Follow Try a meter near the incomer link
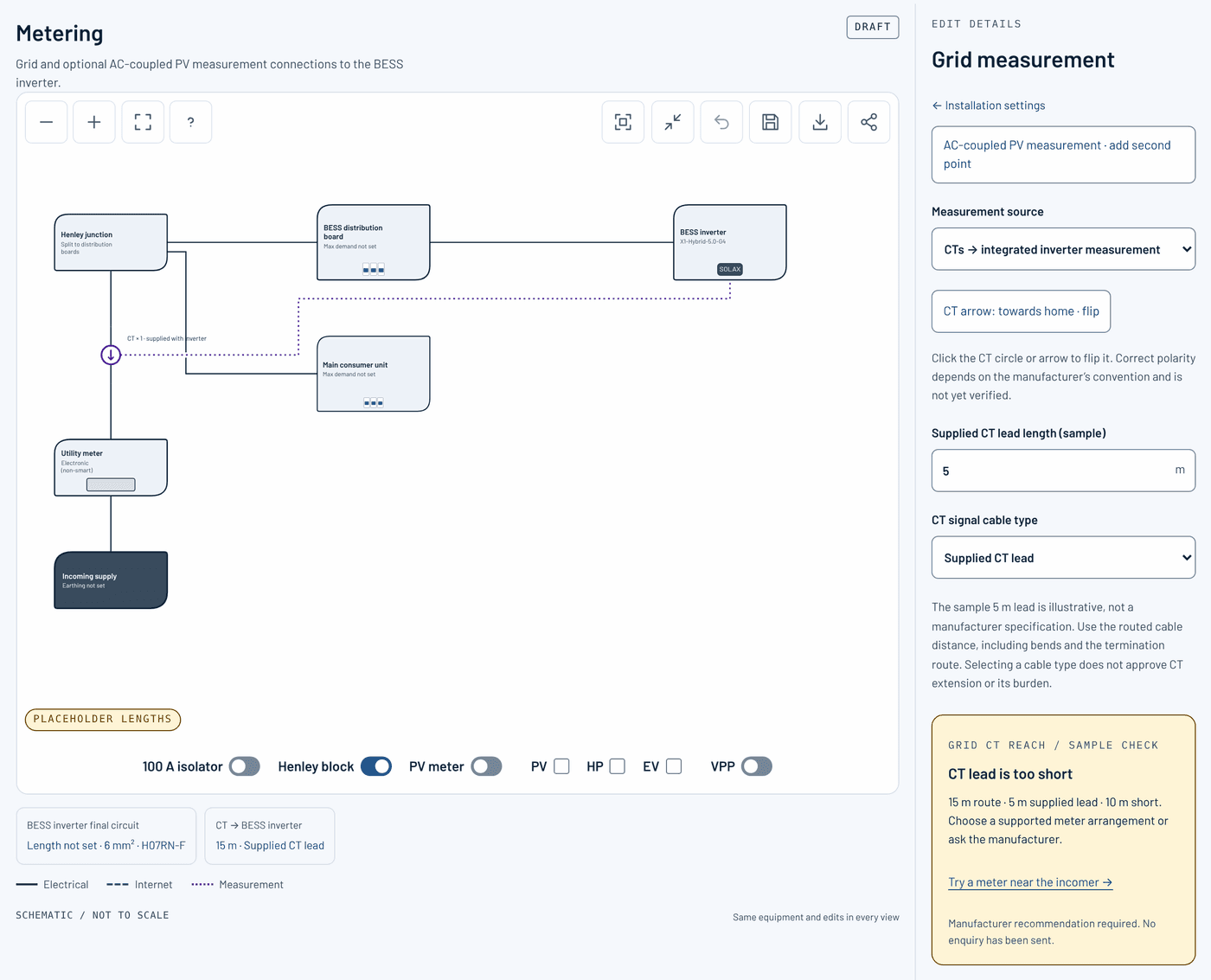 (x=1030, y=882)
